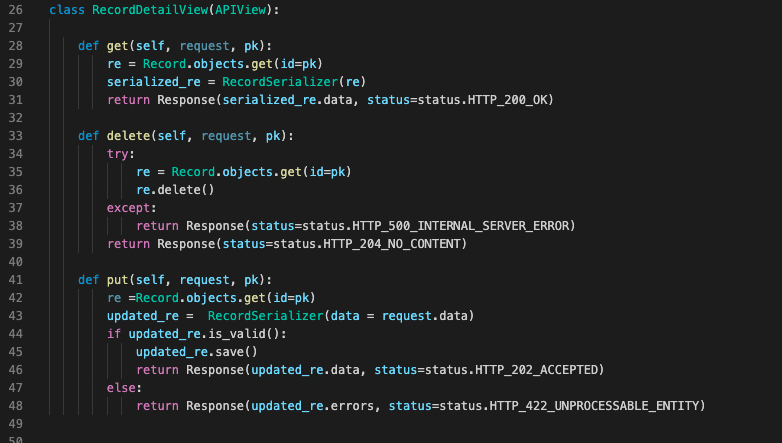782x443 pixels.
Task: Click the is_valid method call
Action: (x=236, y=334)
